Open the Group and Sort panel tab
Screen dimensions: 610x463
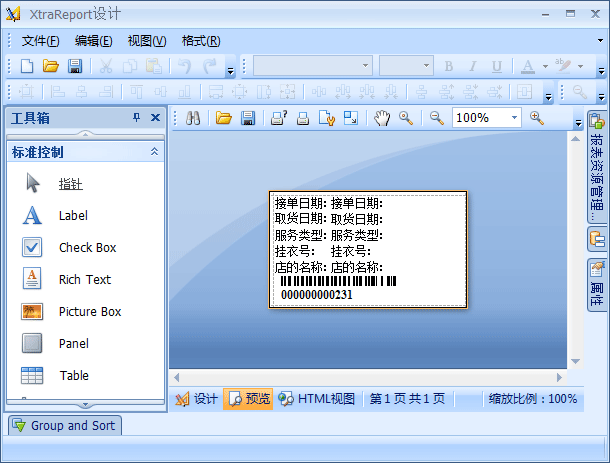click(65, 425)
